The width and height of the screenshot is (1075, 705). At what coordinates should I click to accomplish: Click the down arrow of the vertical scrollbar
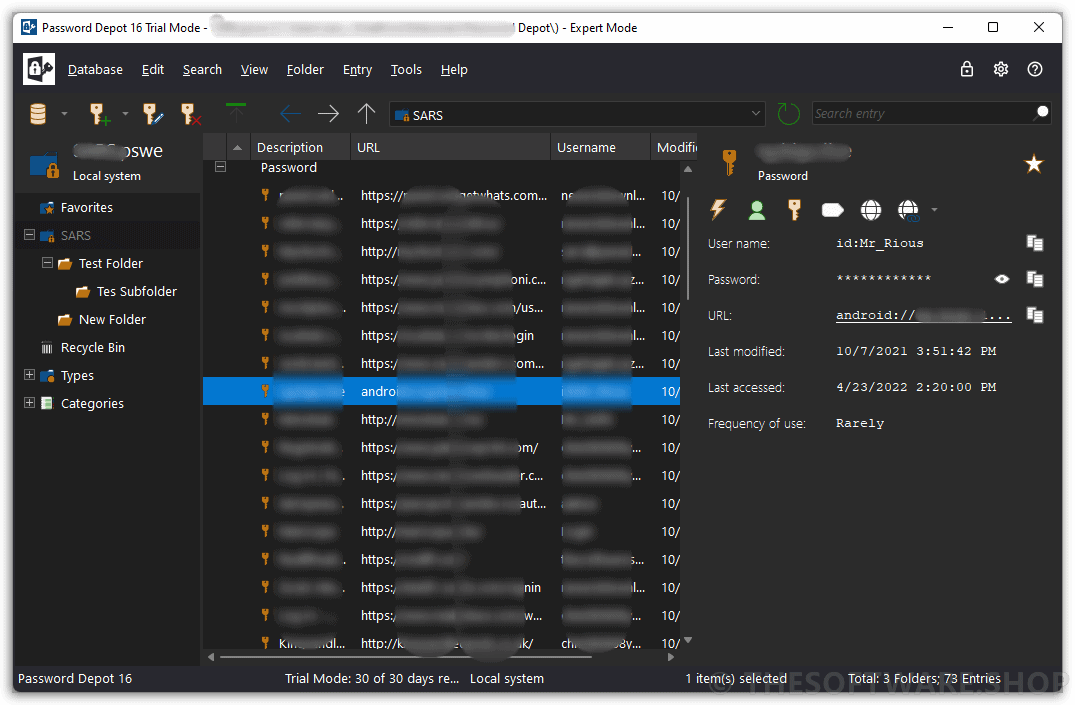(x=688, y=641)
